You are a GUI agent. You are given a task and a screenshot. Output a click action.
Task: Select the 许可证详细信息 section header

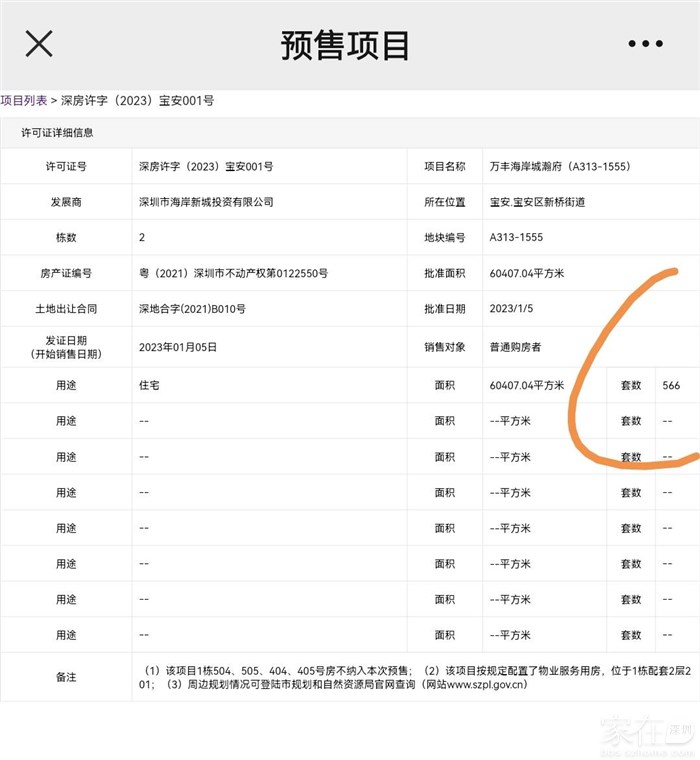coord(58,132)
